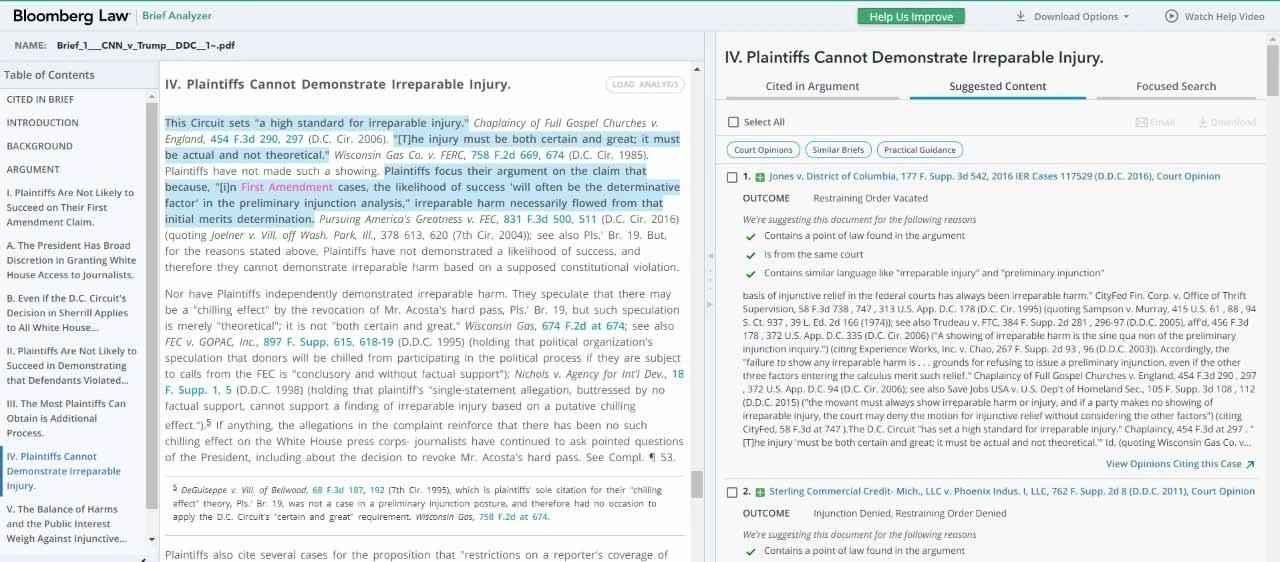
Task: Click the Load Analysis button
Action: coord(644,85)
